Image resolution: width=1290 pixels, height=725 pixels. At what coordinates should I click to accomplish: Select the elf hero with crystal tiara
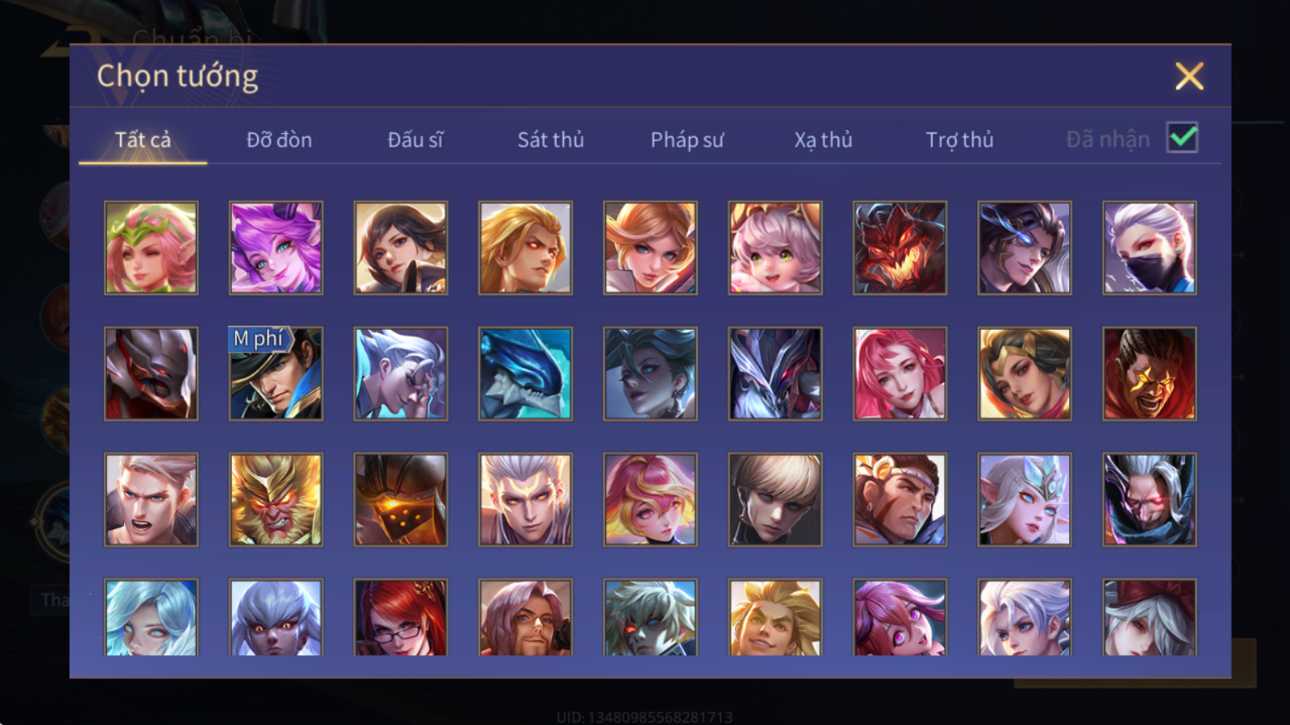(1024, 500)
